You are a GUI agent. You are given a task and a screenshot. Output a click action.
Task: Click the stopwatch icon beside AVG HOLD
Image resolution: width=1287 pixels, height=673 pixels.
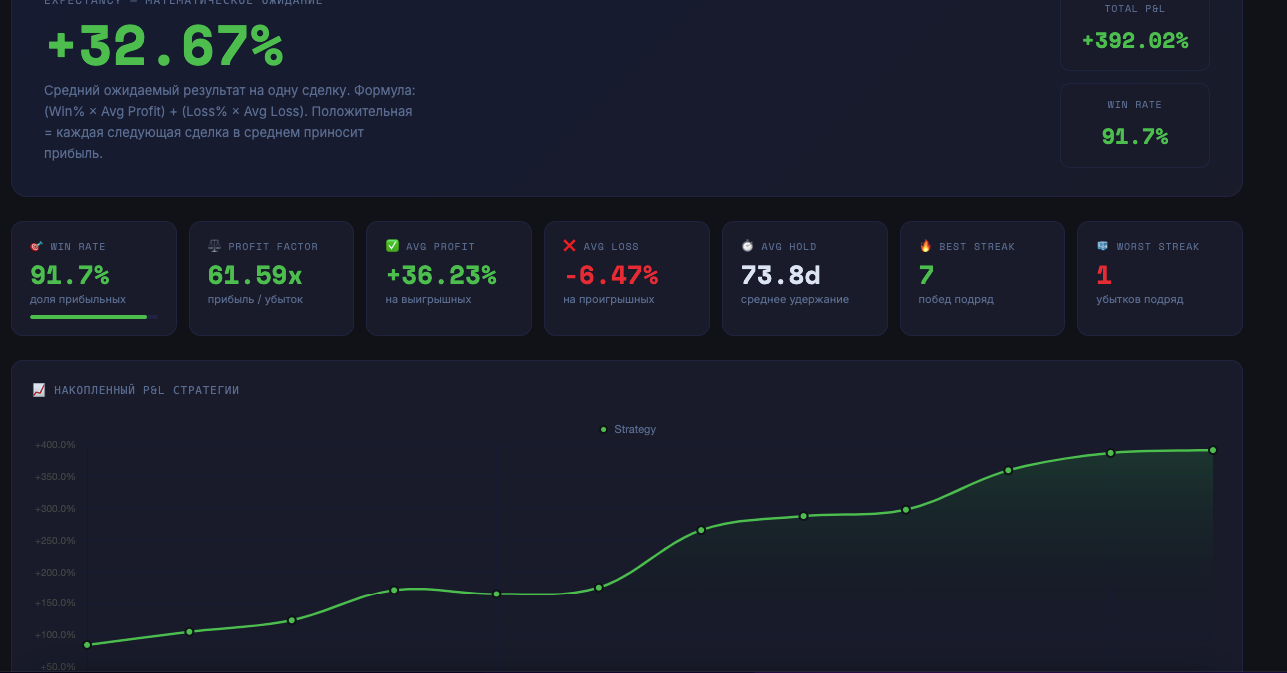click(x=747, y=246)
